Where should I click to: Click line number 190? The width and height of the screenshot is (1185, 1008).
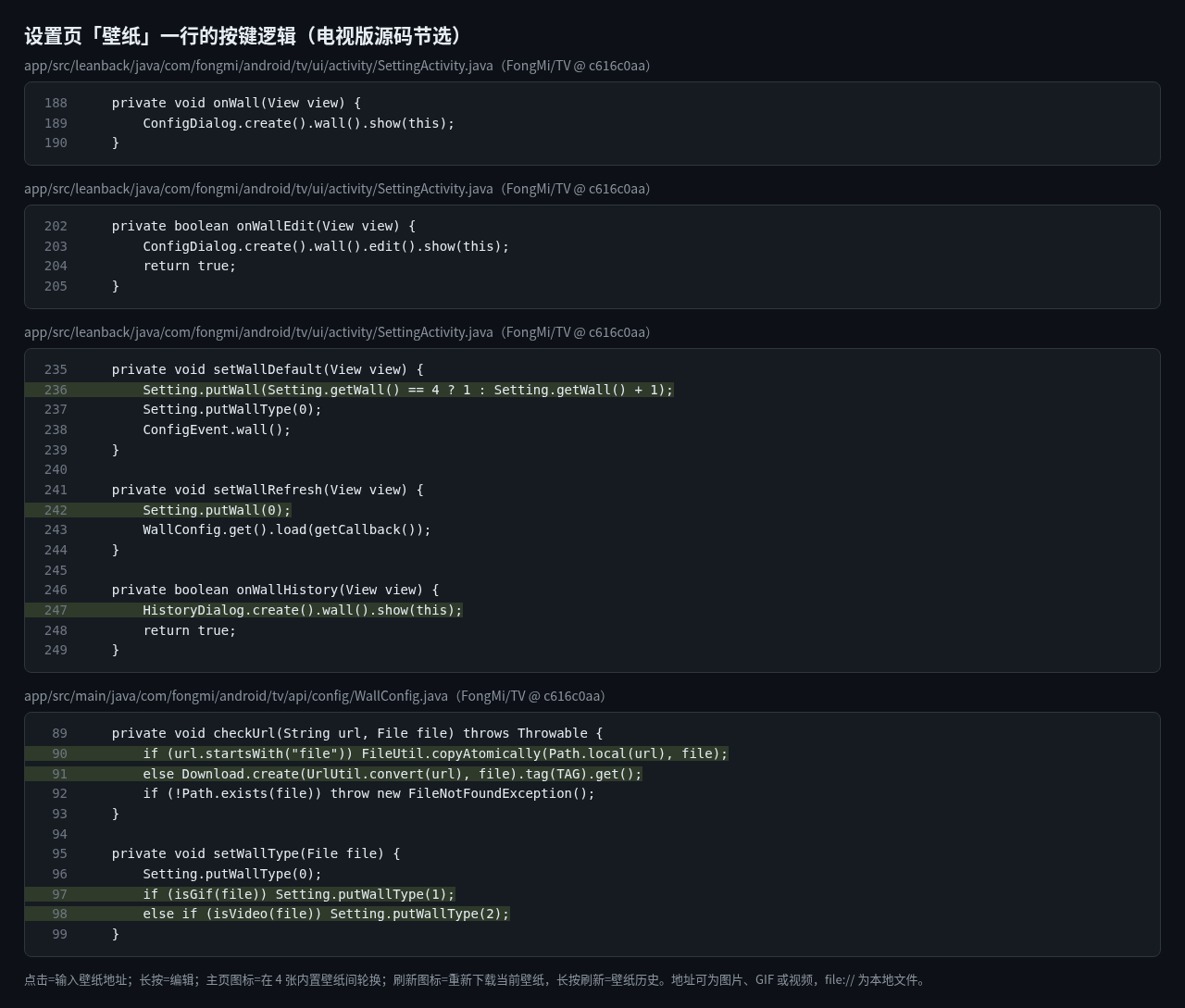tap(56, 143)
